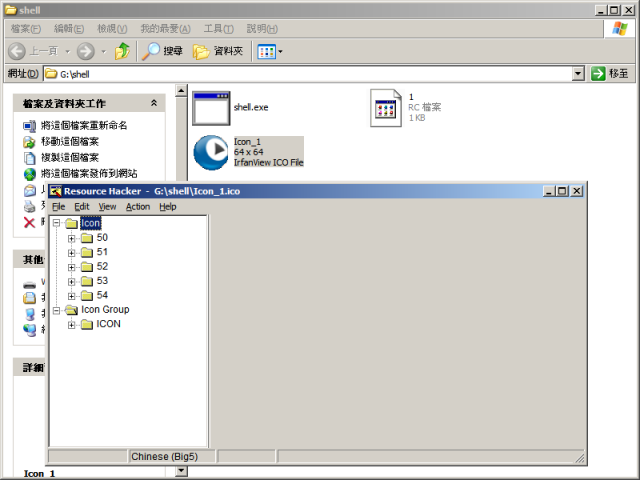The image size is (640, 480).
Task: Select the 1 RC file icon
Action: coord(386,108)
